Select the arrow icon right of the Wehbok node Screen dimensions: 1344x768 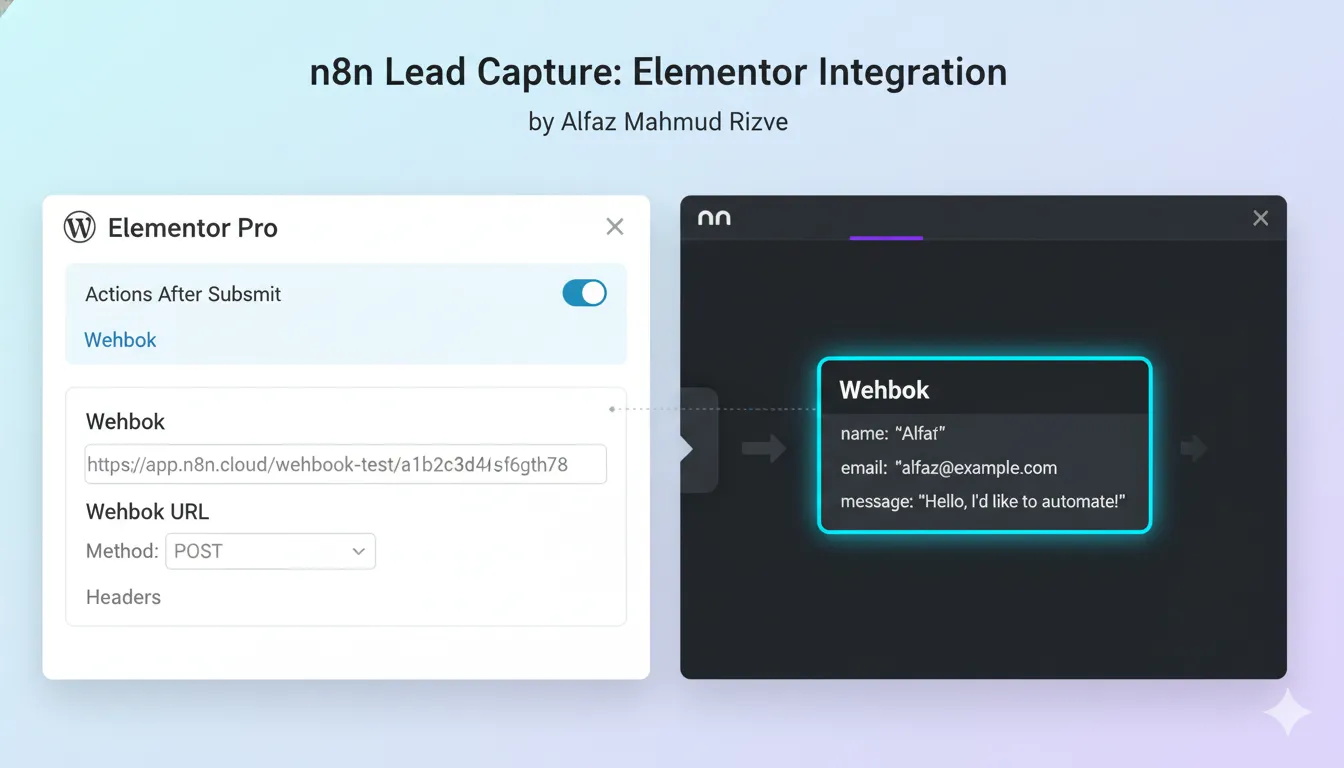(1194, 448)
